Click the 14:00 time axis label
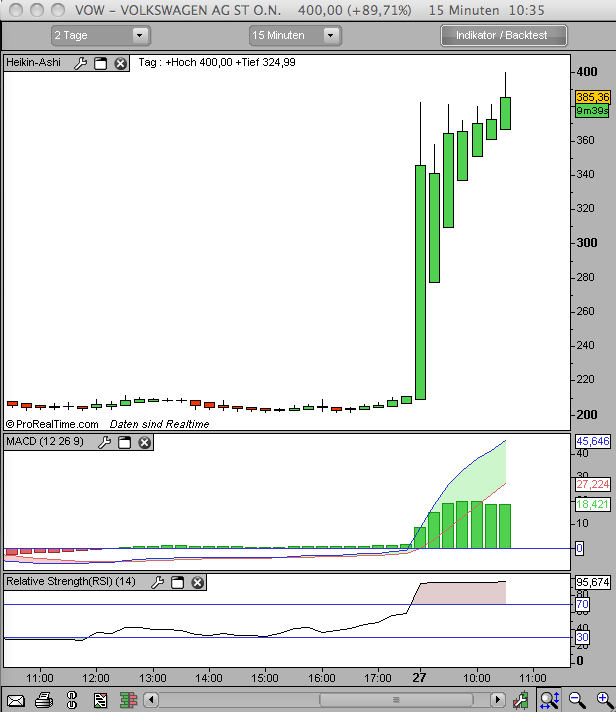The height and width of the screenshot is (712, 616). pyautogui.click(x=209, y=678)
